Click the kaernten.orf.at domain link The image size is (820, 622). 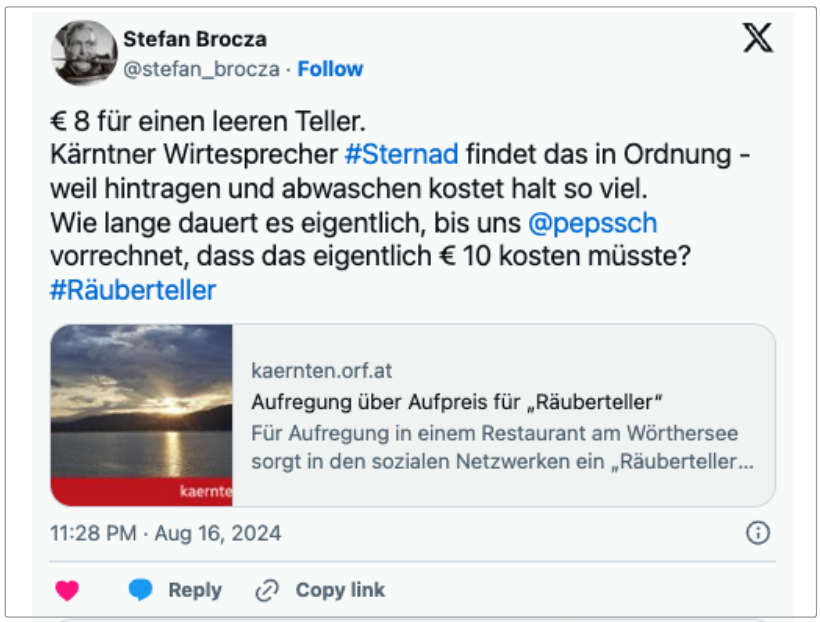322,371
